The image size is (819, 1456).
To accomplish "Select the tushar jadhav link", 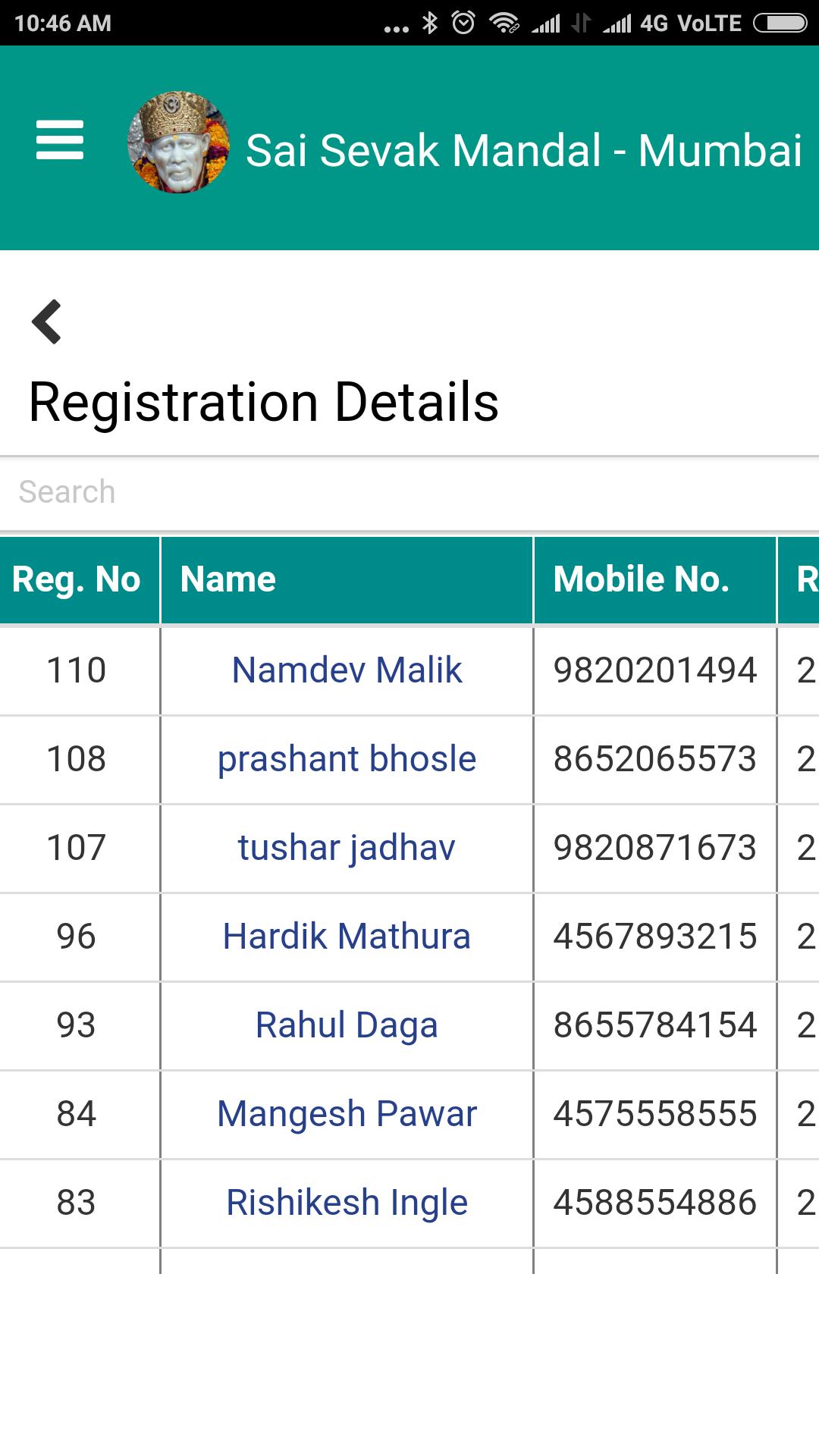I will 347,848.
